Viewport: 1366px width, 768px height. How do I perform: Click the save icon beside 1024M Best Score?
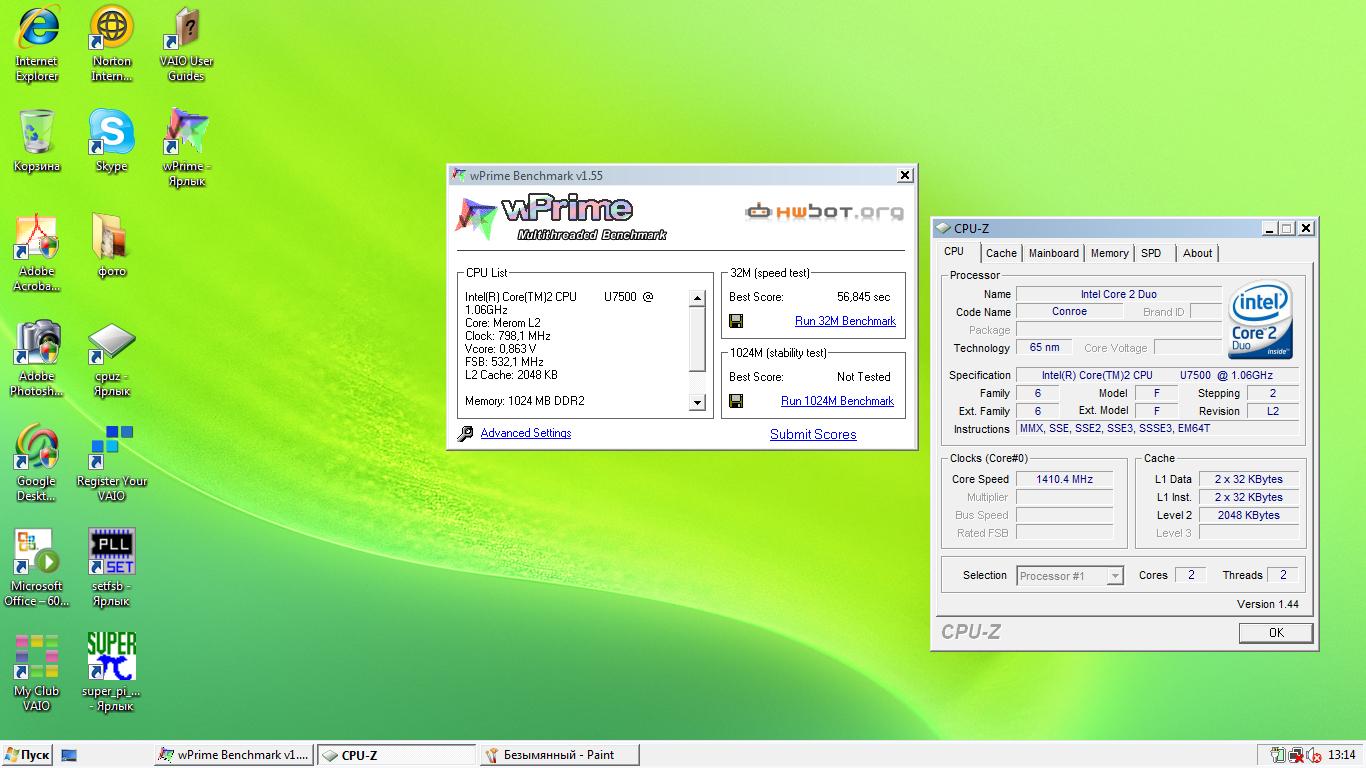pos(736,401)
